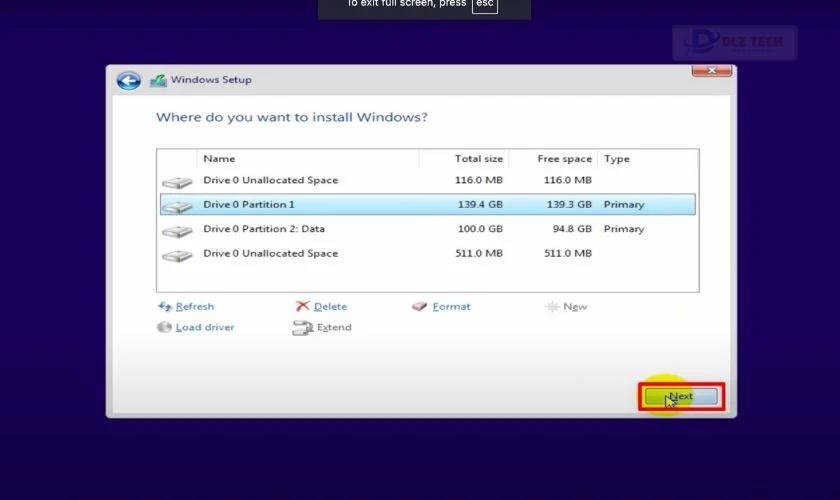The width and height of the screenshot is (840, 500).
Task: Click the 511.0 MB total size value
Action: pyautogui.click(x=479, y=253)
